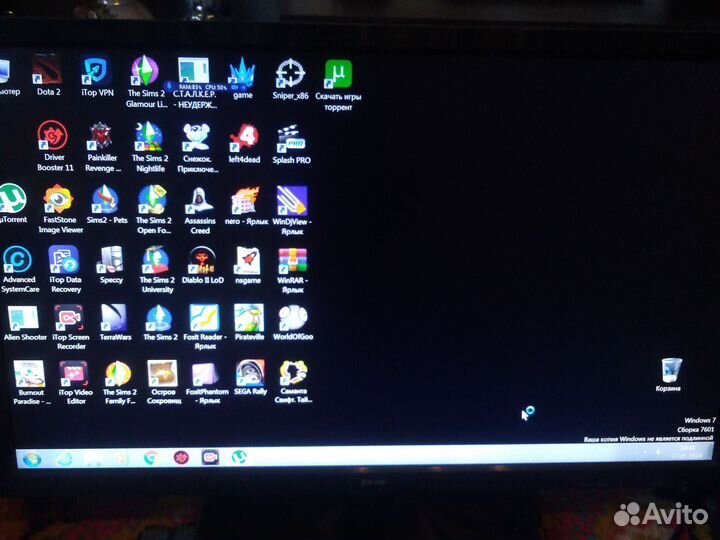This screenshot has height=540, width=720.
Task: Launch Diablo II LoD from the desktop
Action: click(201, 262)
